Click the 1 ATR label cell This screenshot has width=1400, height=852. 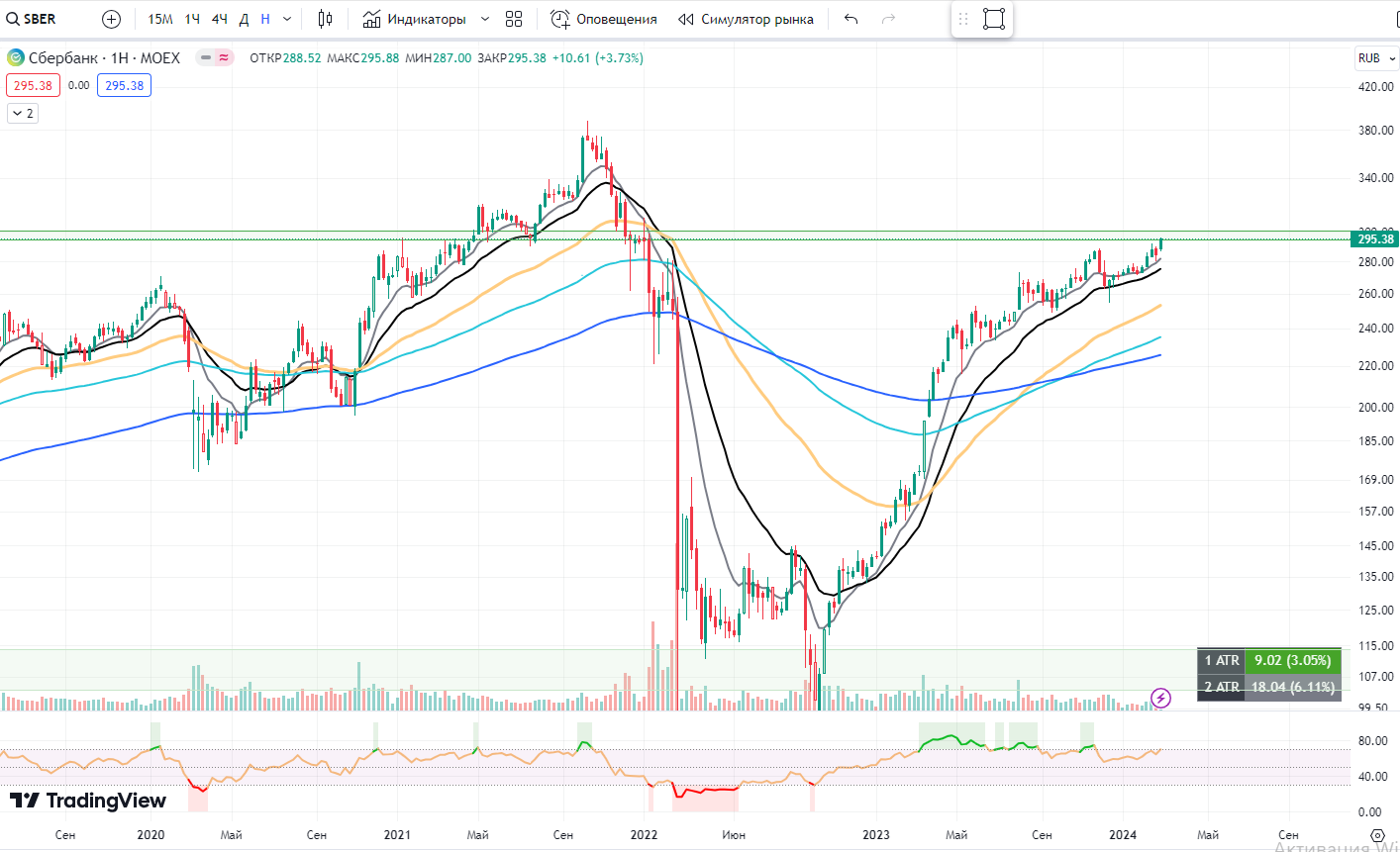coord(1222,660)
